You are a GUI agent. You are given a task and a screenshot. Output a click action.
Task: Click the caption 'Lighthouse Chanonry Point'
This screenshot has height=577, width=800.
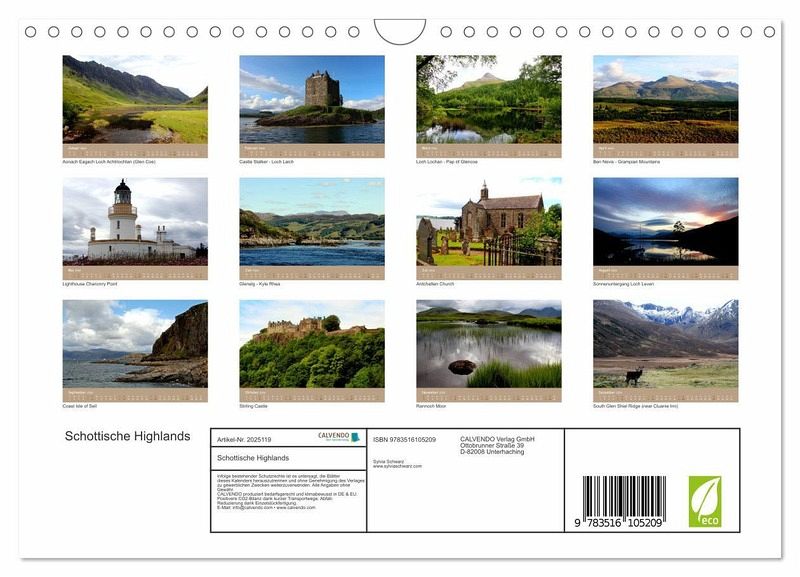90,284
